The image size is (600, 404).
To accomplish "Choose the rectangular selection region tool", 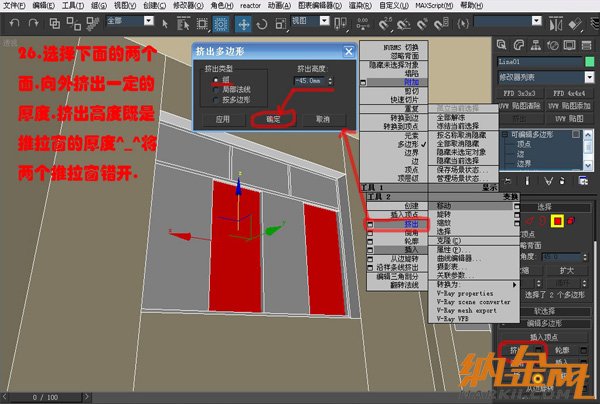I will tap(202, 24).
